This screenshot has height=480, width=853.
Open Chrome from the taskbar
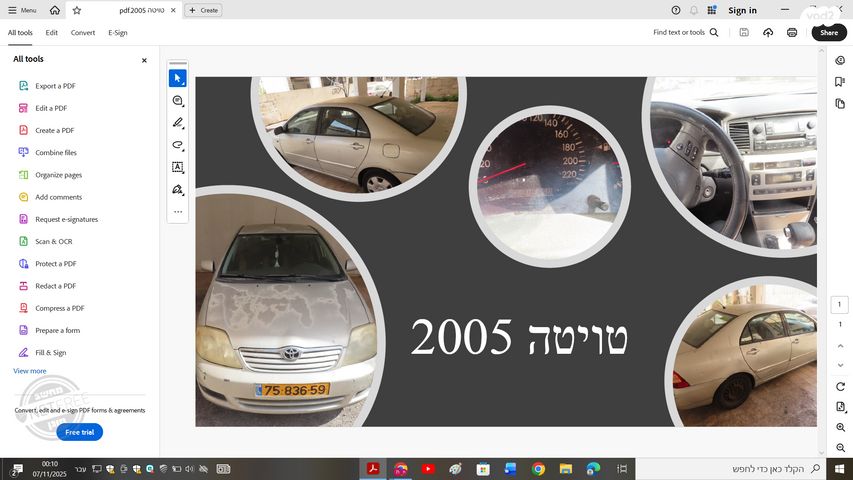click(538, 469)
